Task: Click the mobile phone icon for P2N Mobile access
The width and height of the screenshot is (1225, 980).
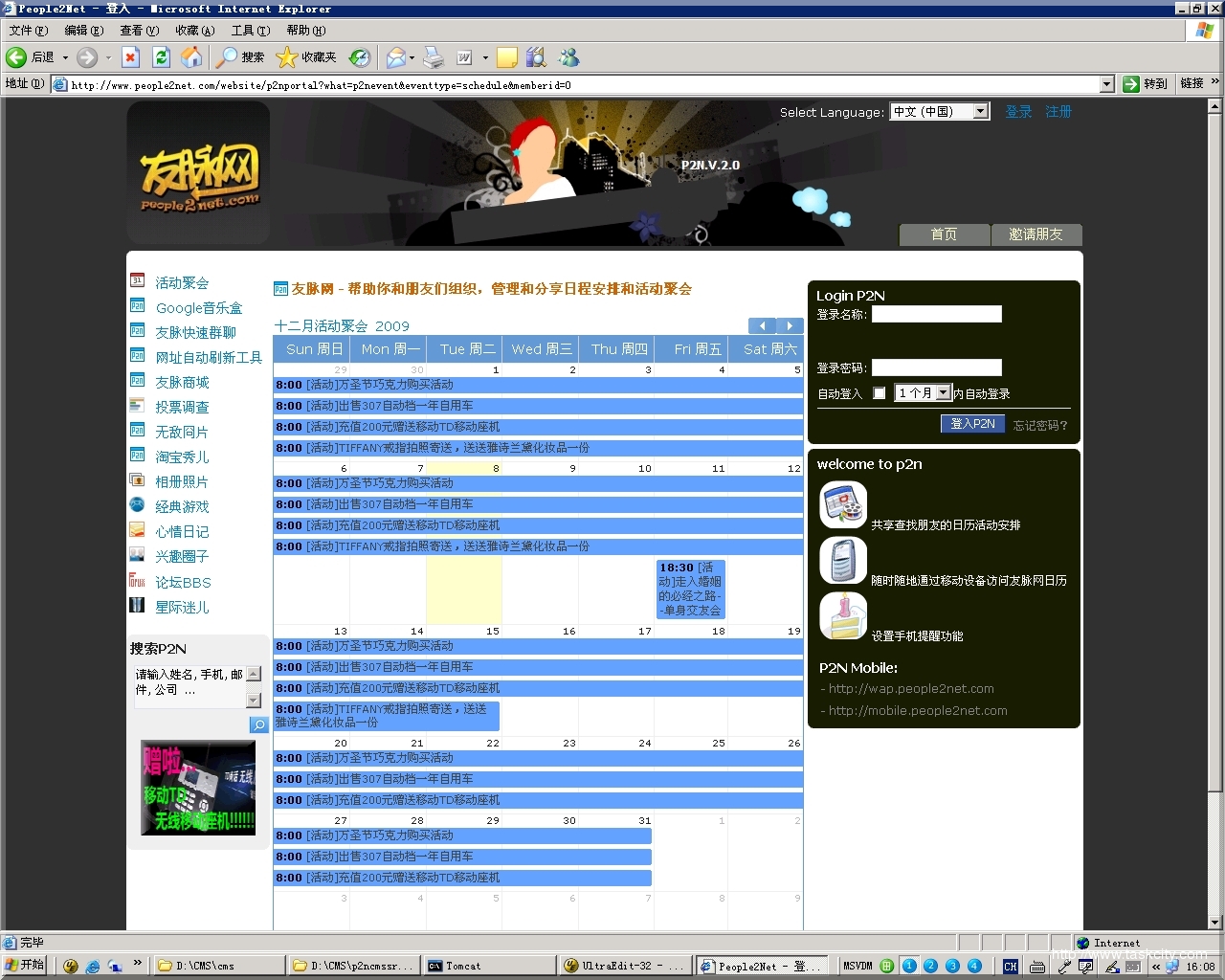Action: pos(842,561)
